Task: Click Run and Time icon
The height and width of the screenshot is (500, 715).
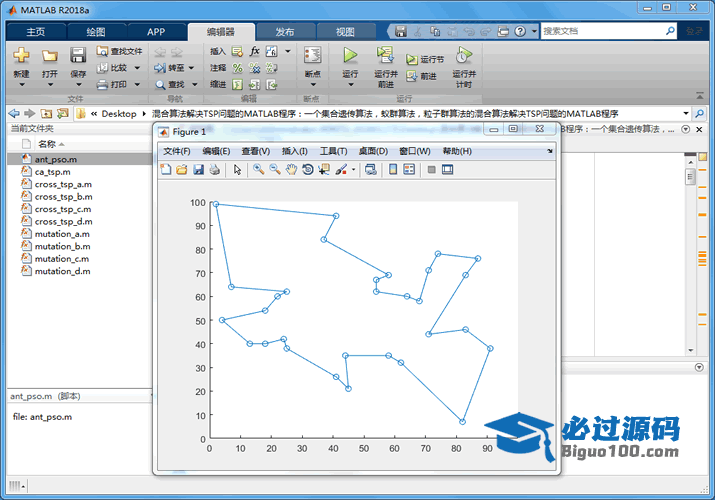Action: point(464,56)
